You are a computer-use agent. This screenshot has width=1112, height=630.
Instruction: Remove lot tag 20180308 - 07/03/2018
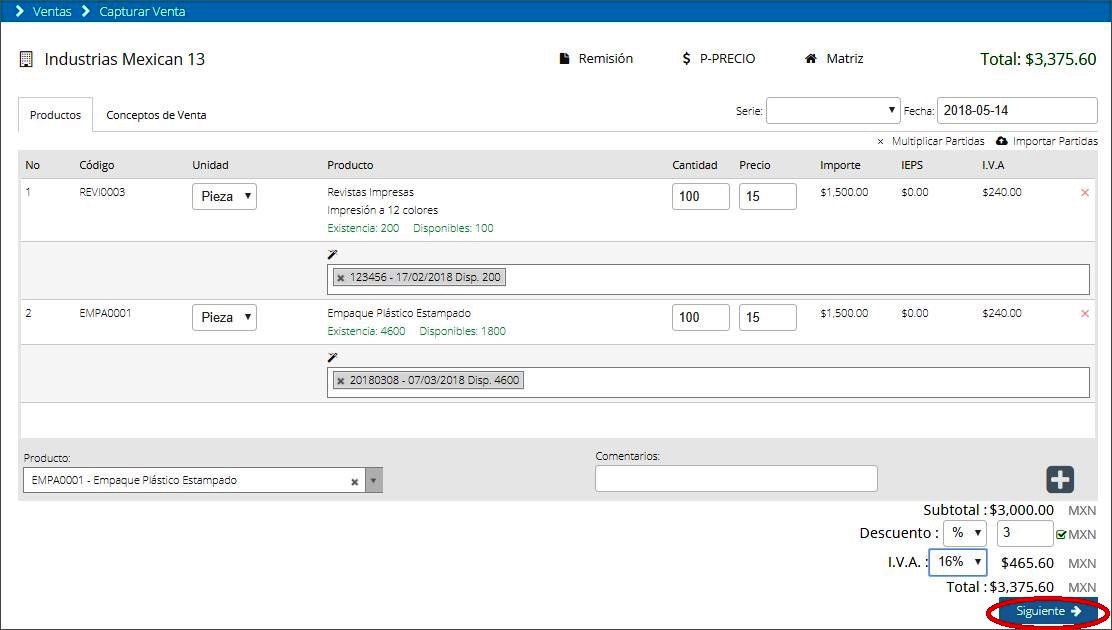pos(340,381)
